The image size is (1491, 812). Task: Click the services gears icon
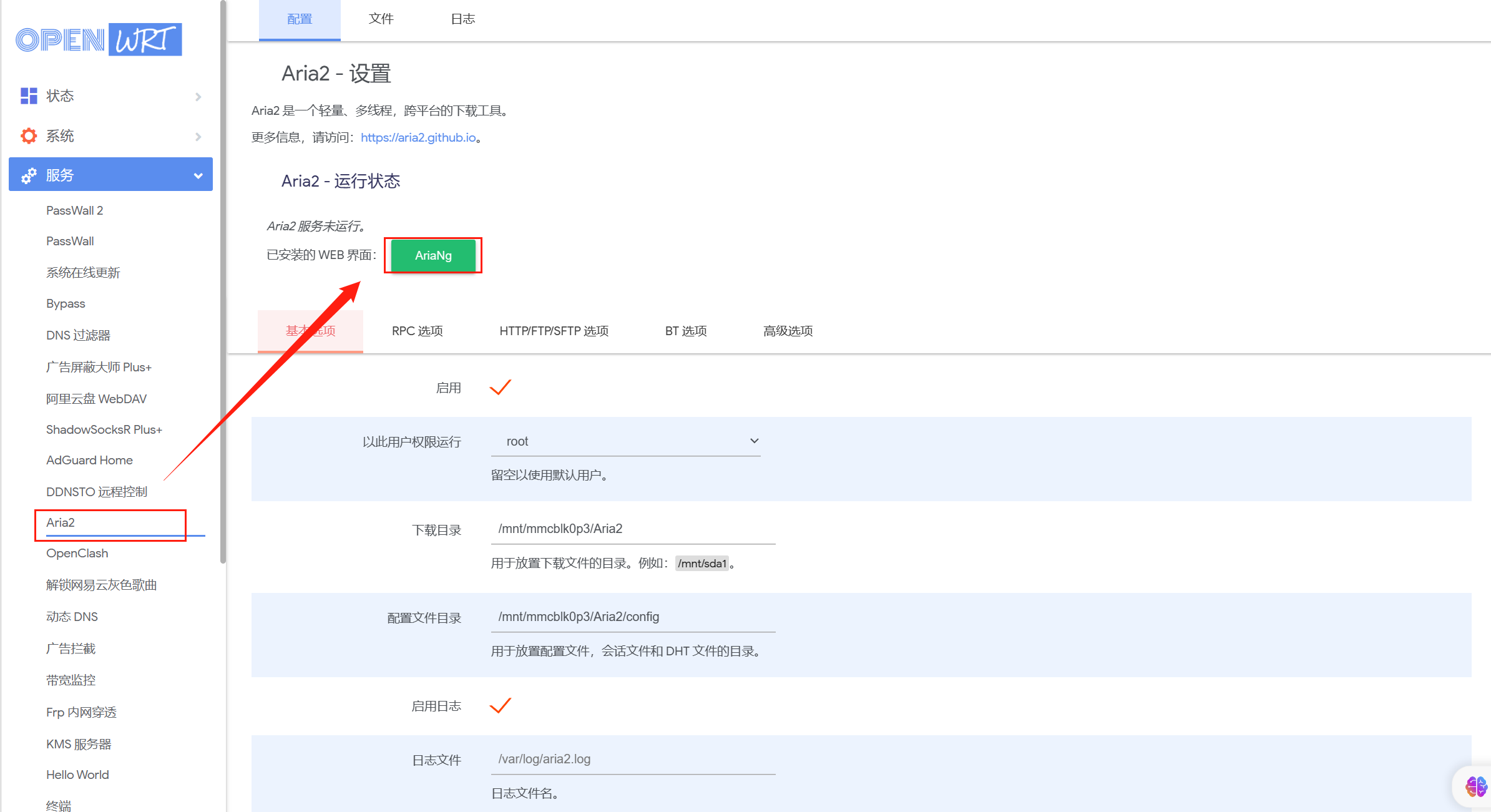pos(29,175)
